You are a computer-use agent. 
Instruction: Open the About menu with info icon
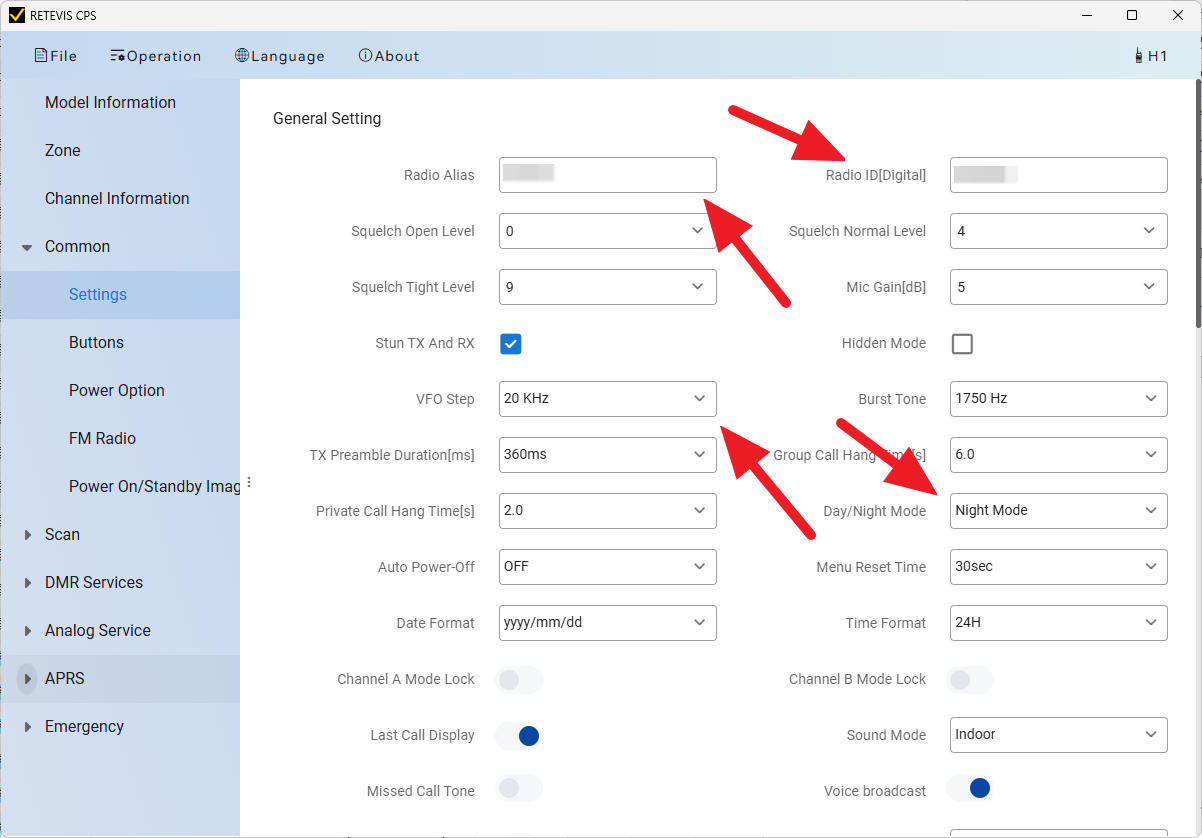388,56
